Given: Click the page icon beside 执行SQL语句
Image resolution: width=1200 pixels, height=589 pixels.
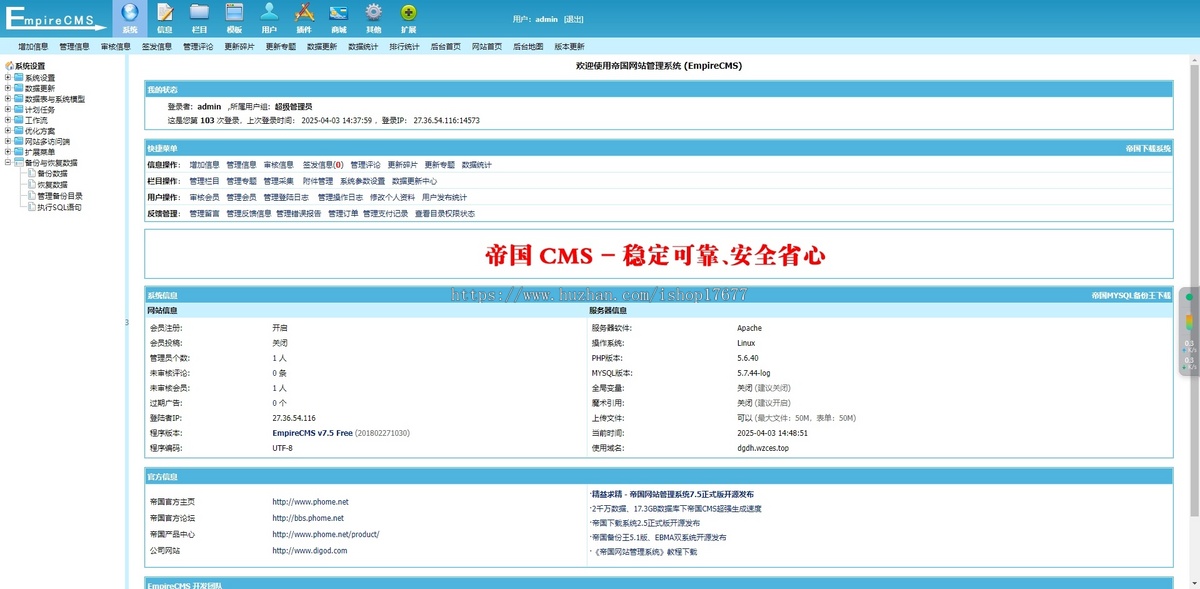Looking at the screenshot, I should (31, 207).
